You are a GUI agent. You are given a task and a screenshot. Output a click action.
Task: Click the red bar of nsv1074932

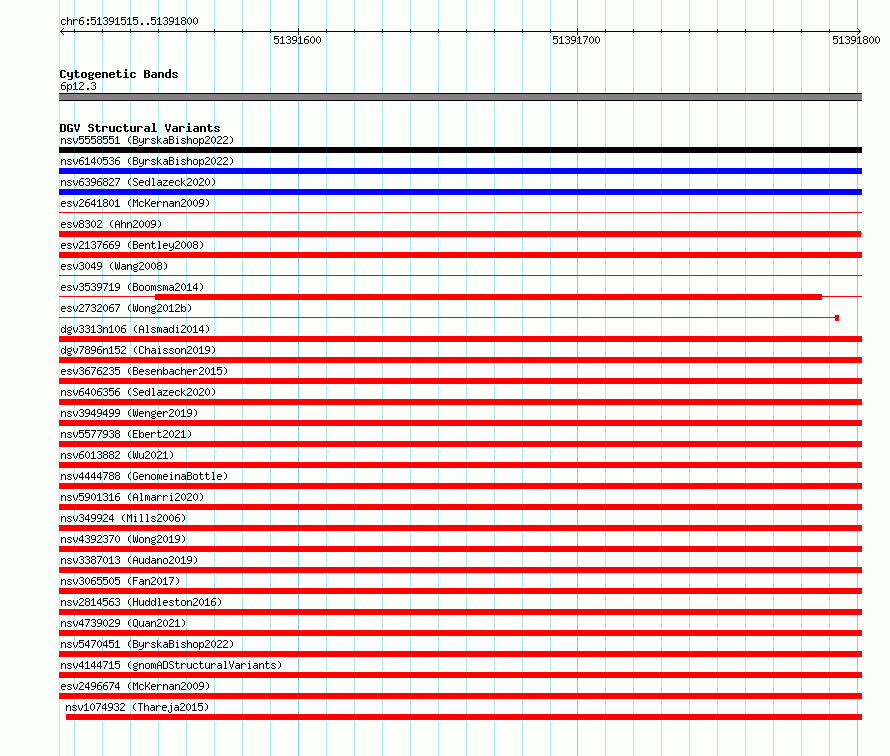[x=464, y=717]
